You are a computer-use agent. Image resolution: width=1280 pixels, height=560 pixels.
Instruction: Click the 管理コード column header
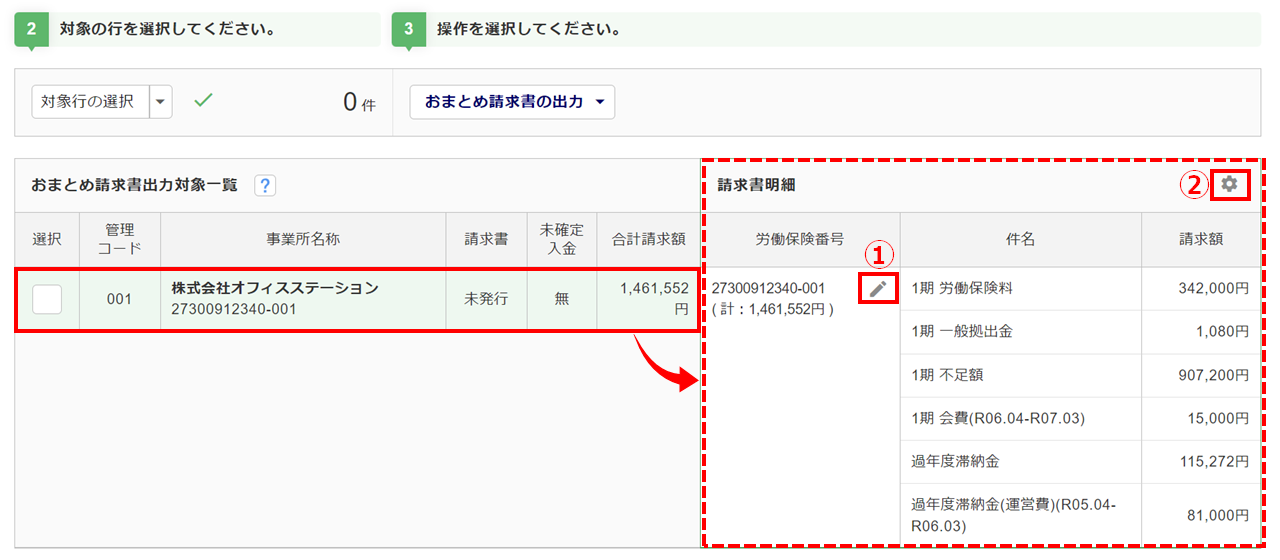tap(119, 239)
